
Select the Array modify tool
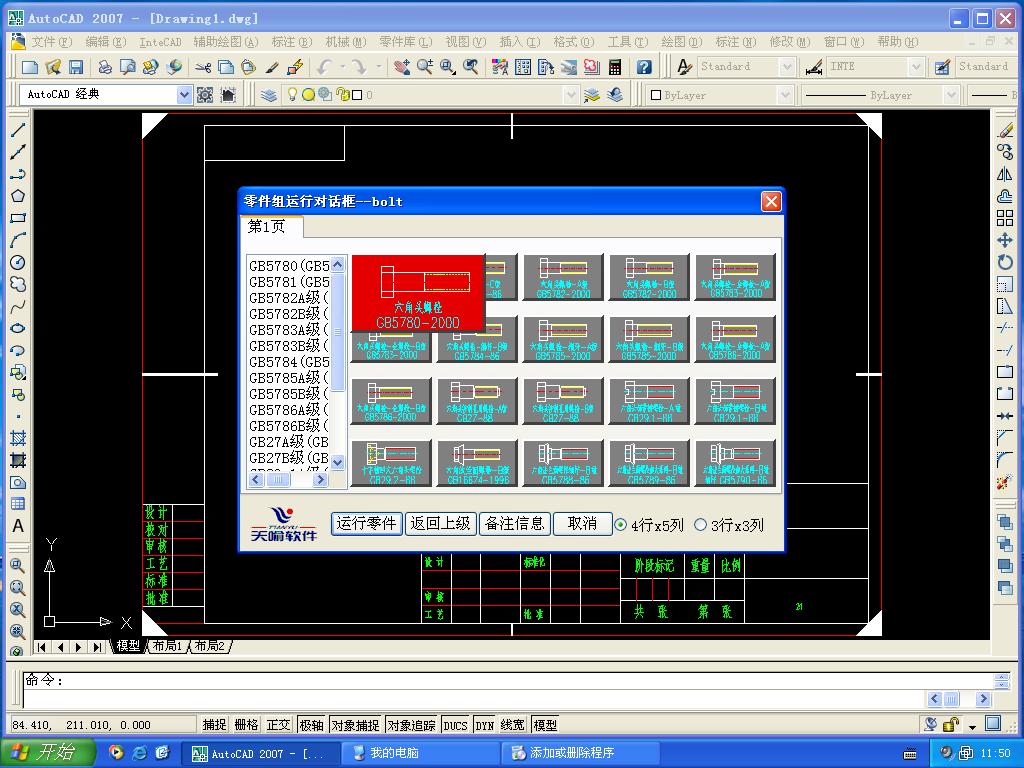(1005, 218)
